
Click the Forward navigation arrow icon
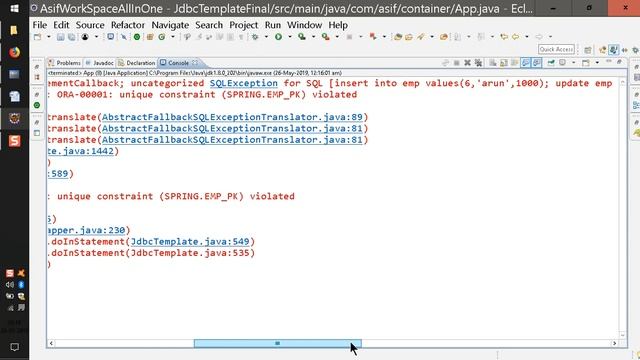(539, 37)
